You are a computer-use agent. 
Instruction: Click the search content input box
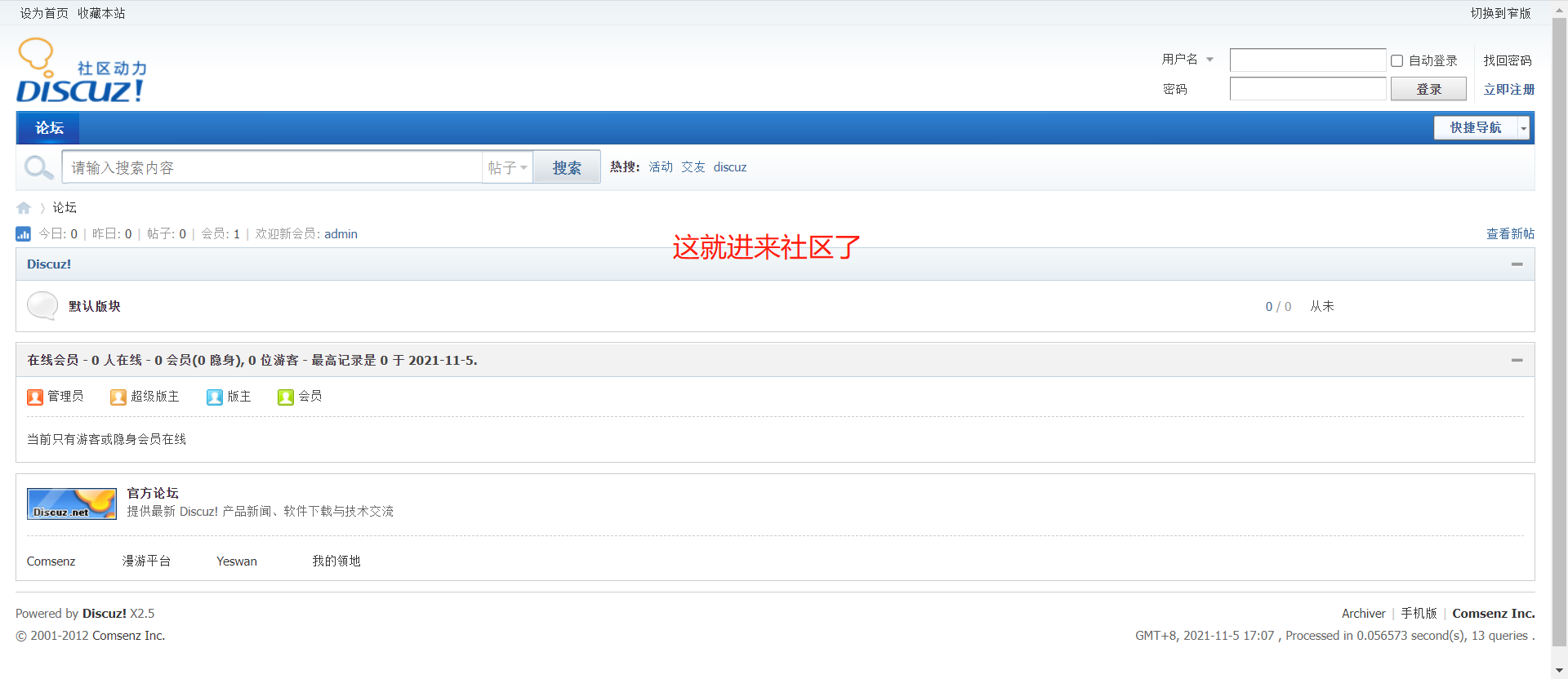pyautogui.click(x=272, y=167)
